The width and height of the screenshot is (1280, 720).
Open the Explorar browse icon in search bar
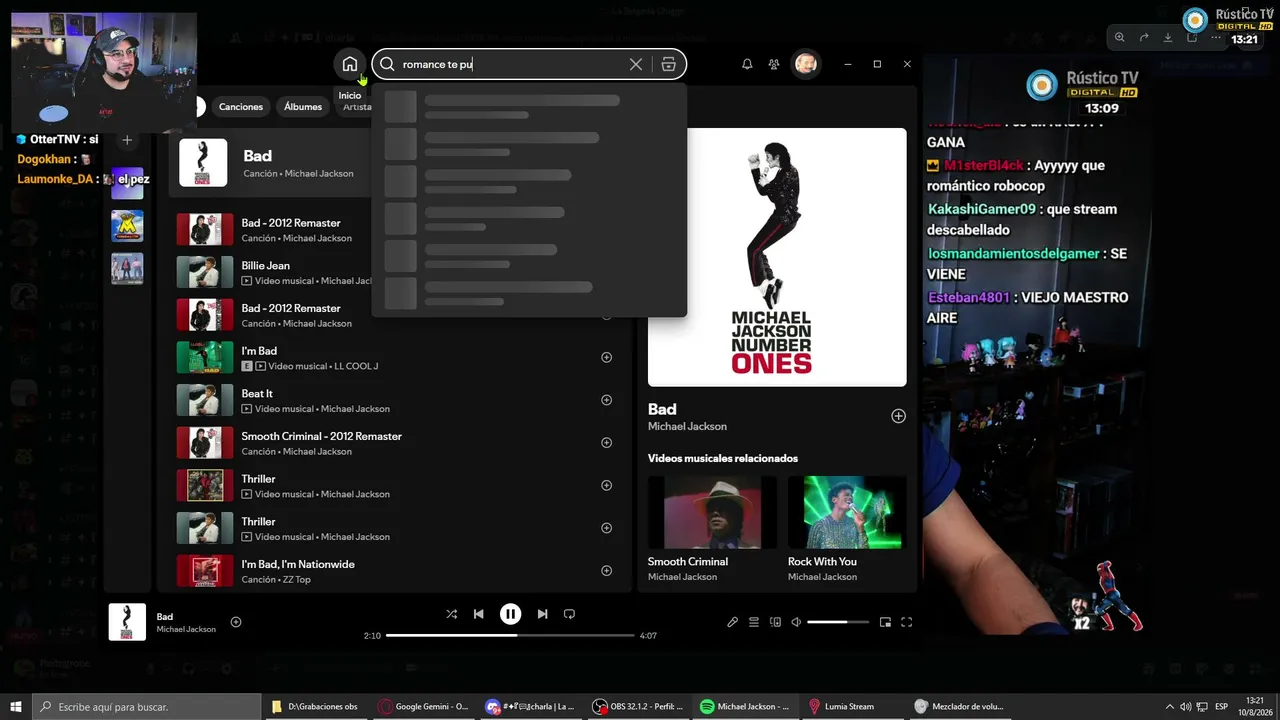click(x=669, y=64)
